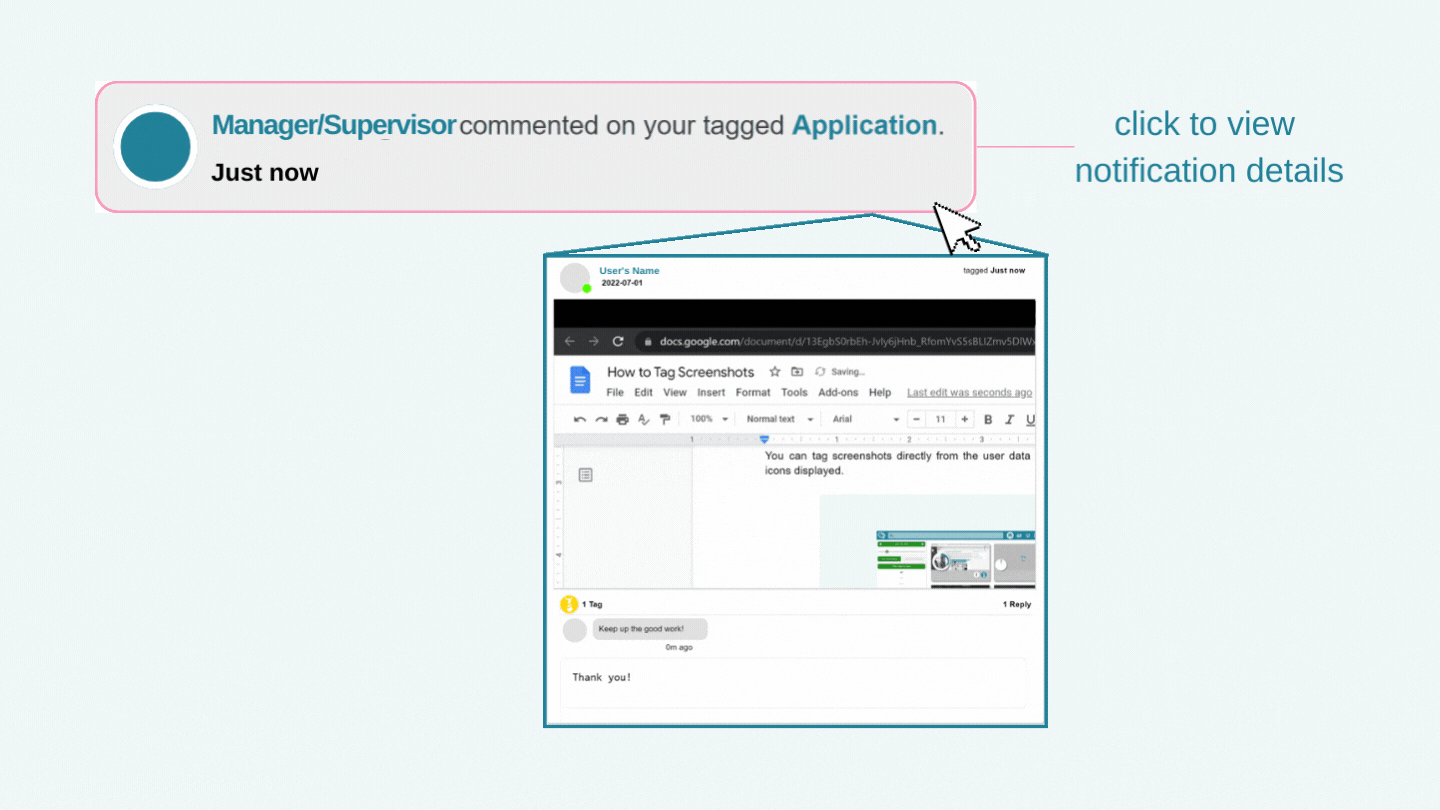Click the browser forward arrow

[x=594, y=341]
